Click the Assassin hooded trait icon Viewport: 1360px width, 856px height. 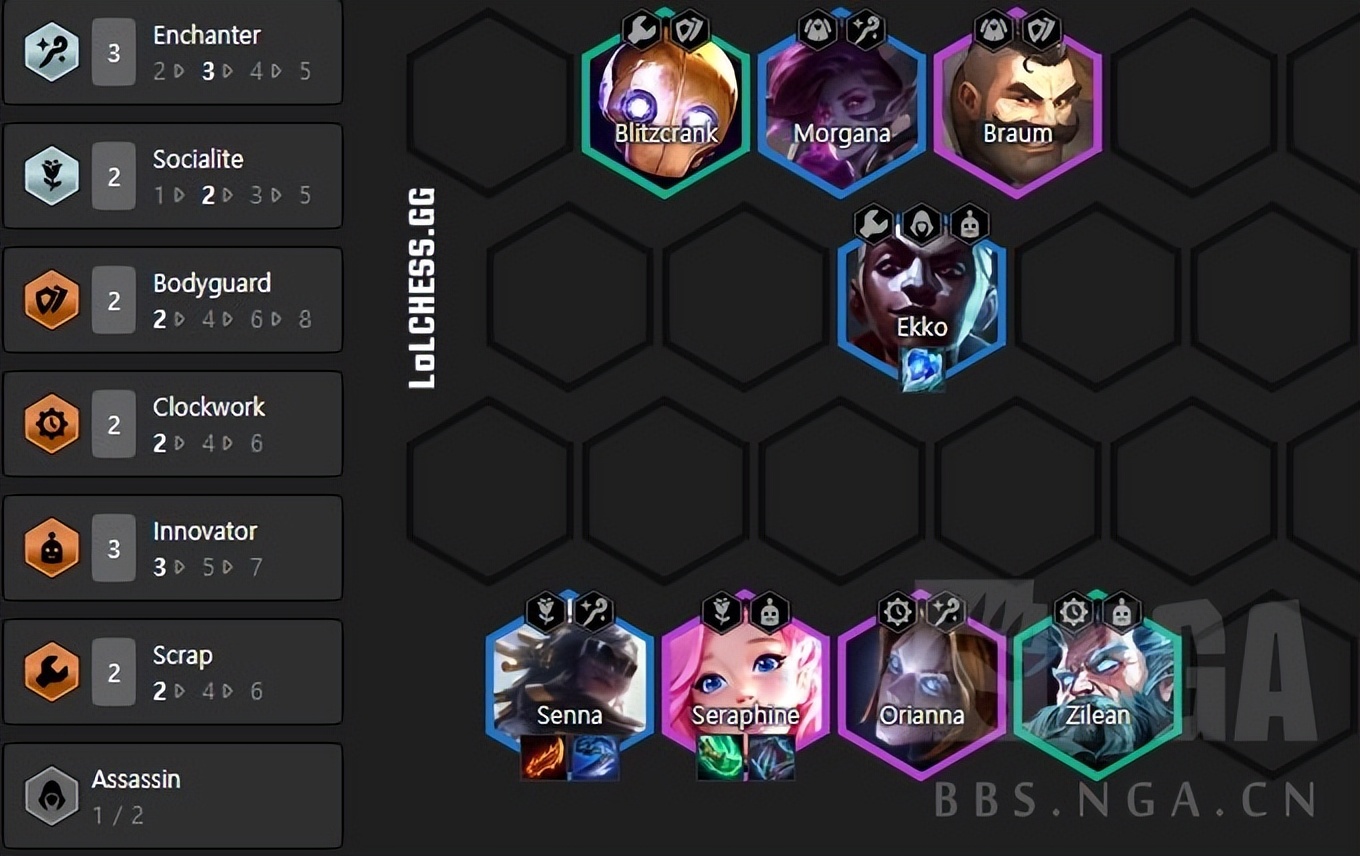51,796
